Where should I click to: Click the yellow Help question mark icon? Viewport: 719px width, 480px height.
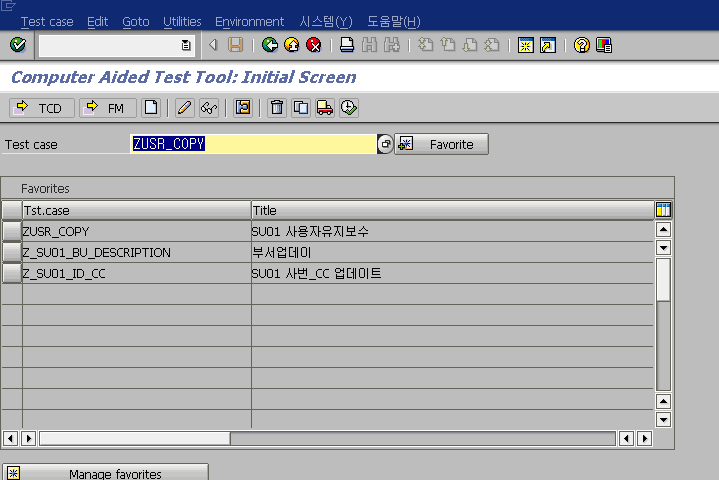pyautogui.click(x=581, y=45)
